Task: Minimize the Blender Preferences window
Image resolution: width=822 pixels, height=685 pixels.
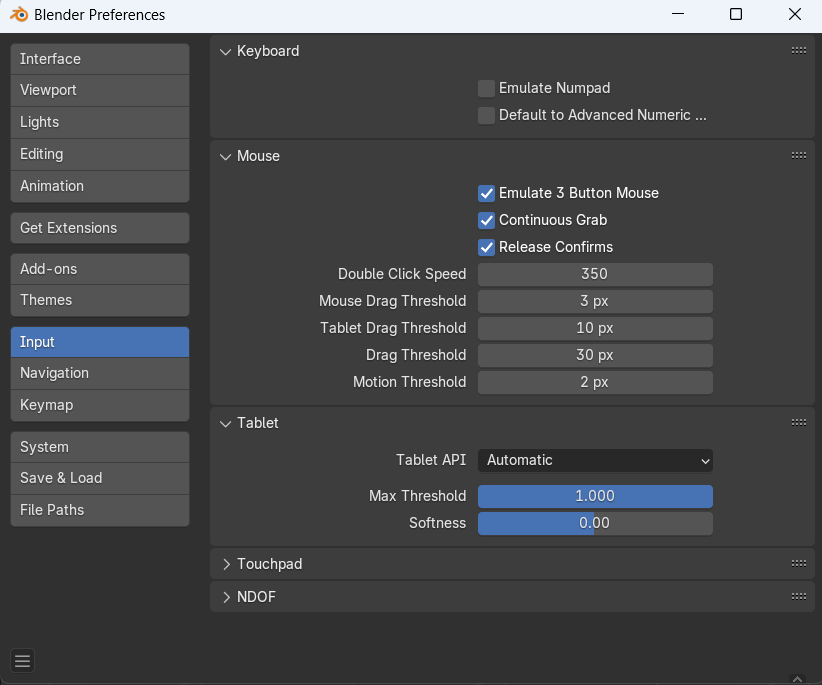Action: coord(678,14)
